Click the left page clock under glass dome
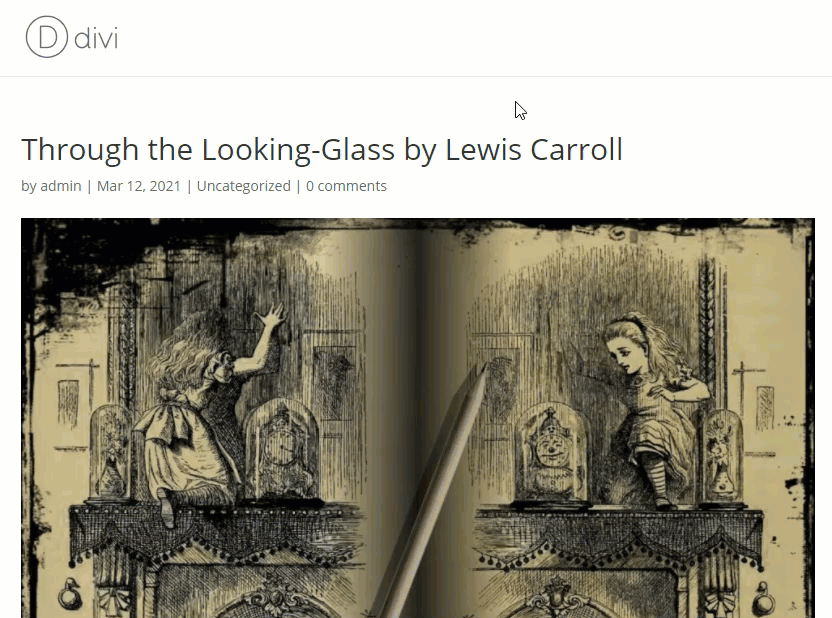832x618 pixels. coord(281,451)
